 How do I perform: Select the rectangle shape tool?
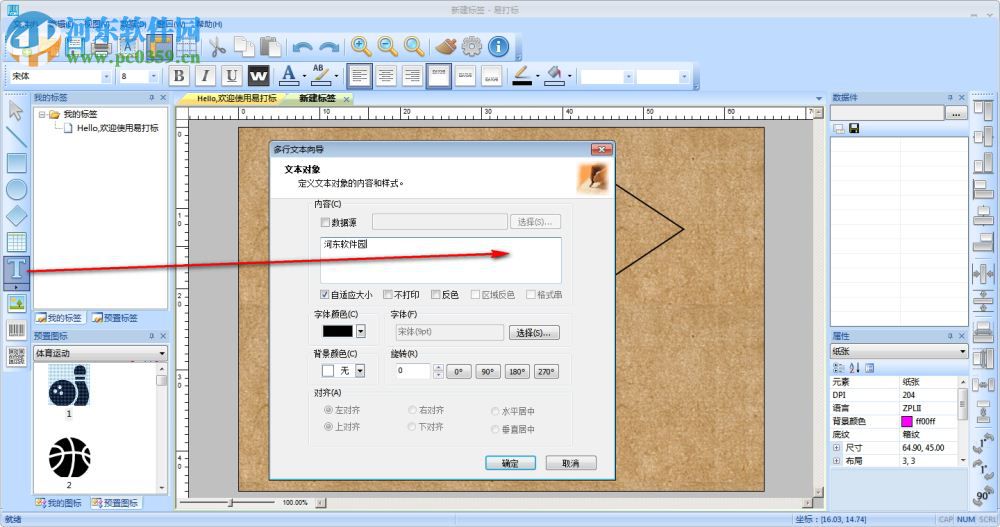(17, 163)
